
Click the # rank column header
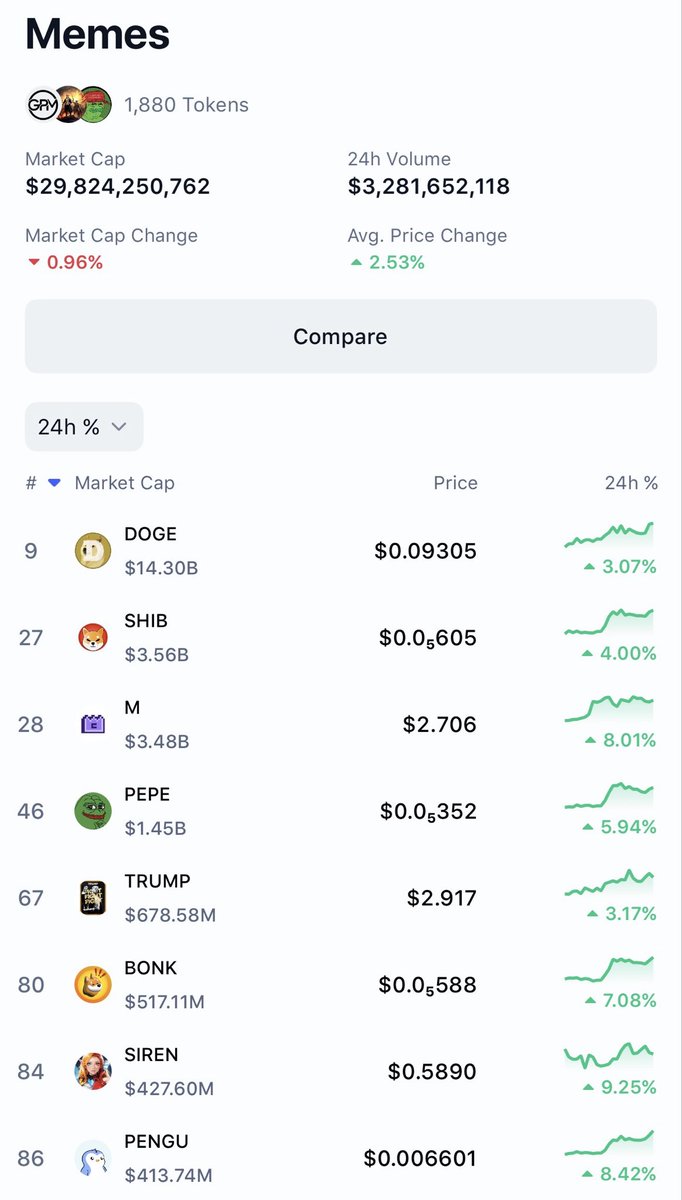pyautogui.click(x=31, y=484)
